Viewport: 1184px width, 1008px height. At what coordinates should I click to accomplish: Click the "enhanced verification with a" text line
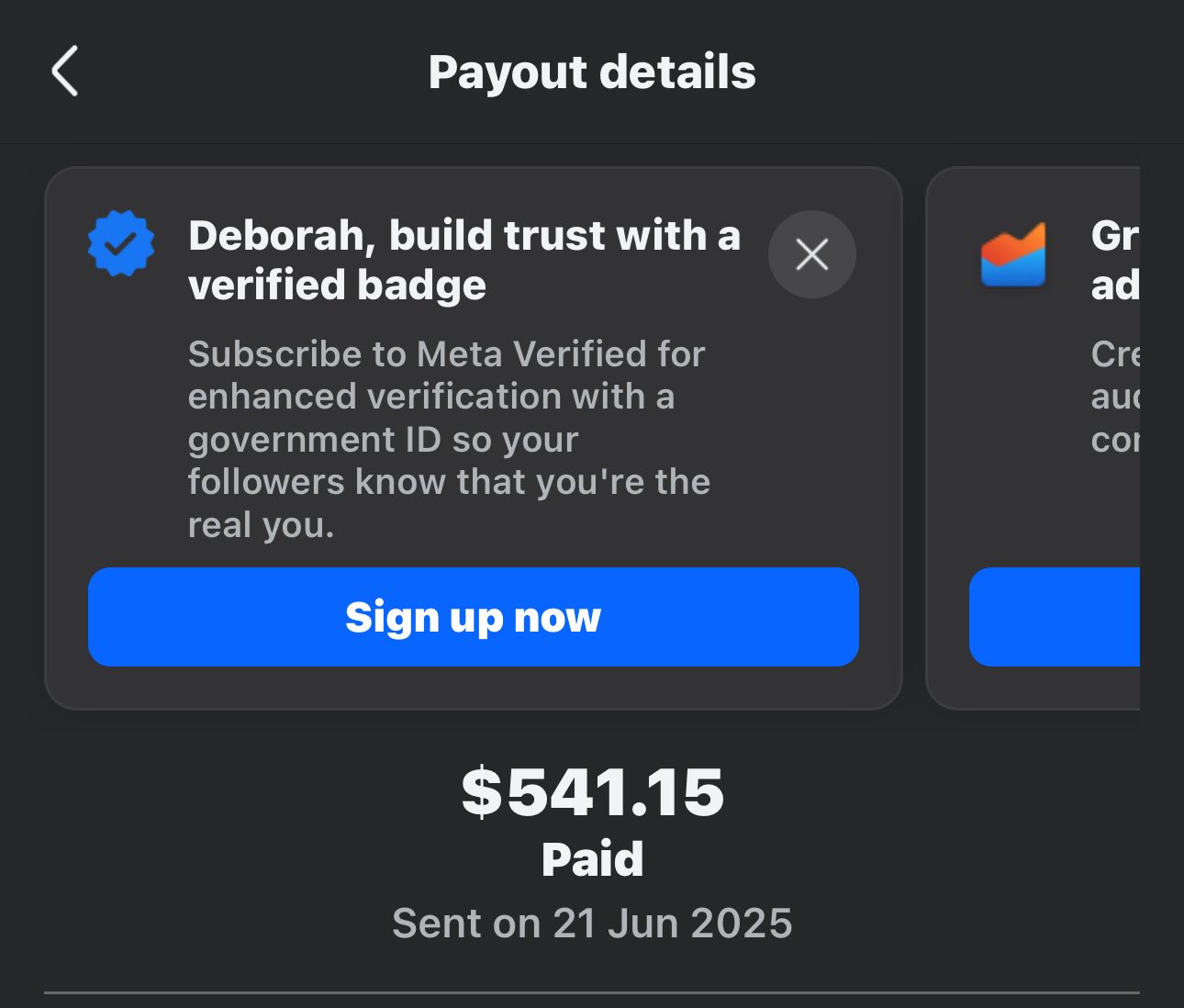point(431,397)
